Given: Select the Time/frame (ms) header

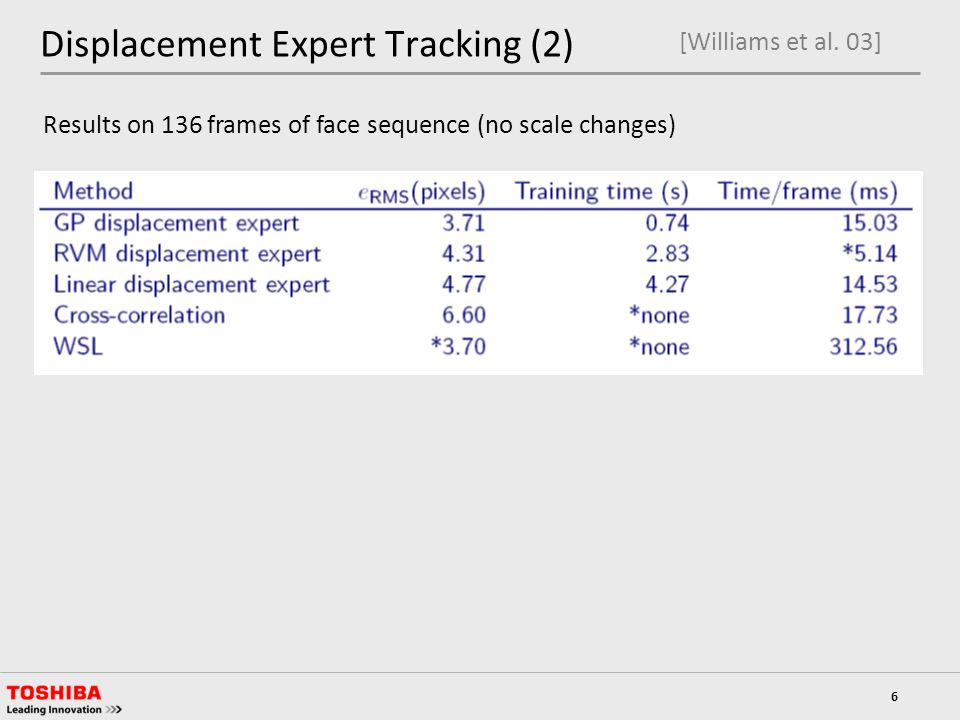Looking at the screenshot, I should point(808,192).
